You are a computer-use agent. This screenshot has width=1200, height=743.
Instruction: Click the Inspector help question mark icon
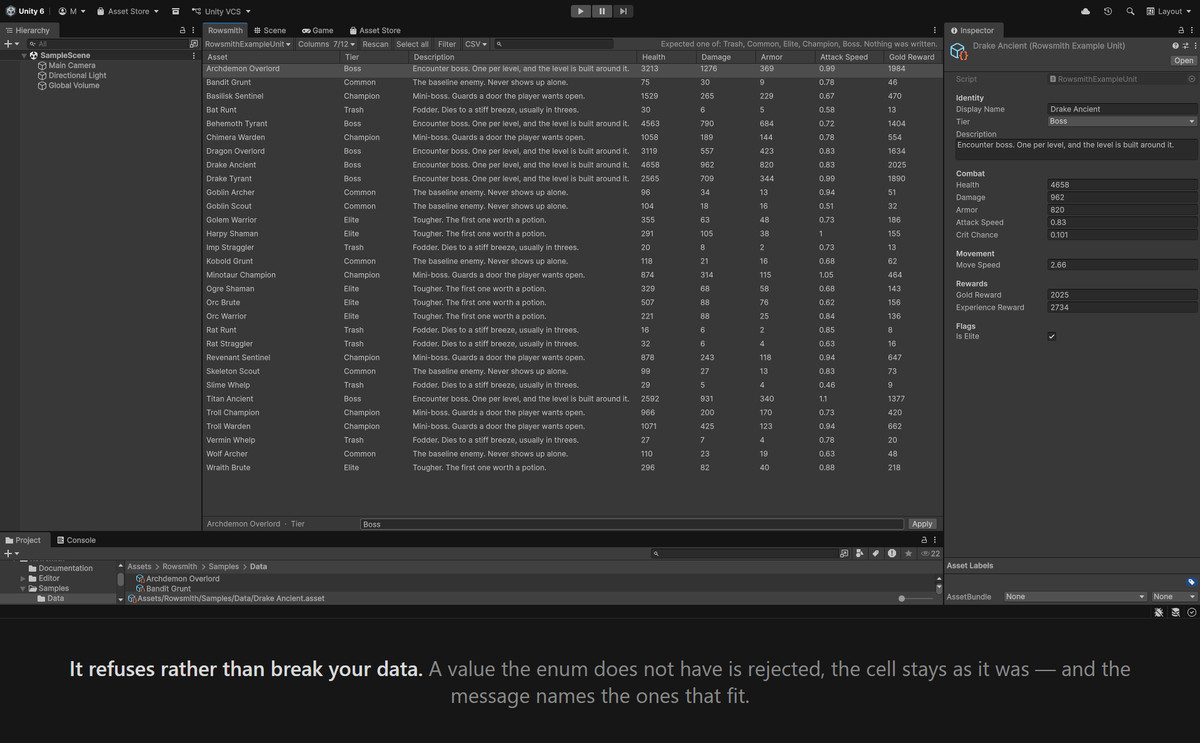tap(1175, 46)
